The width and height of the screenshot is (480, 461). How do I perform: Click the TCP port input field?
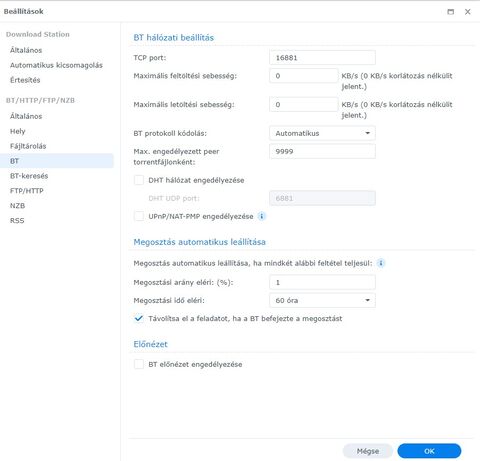point(322,58)
